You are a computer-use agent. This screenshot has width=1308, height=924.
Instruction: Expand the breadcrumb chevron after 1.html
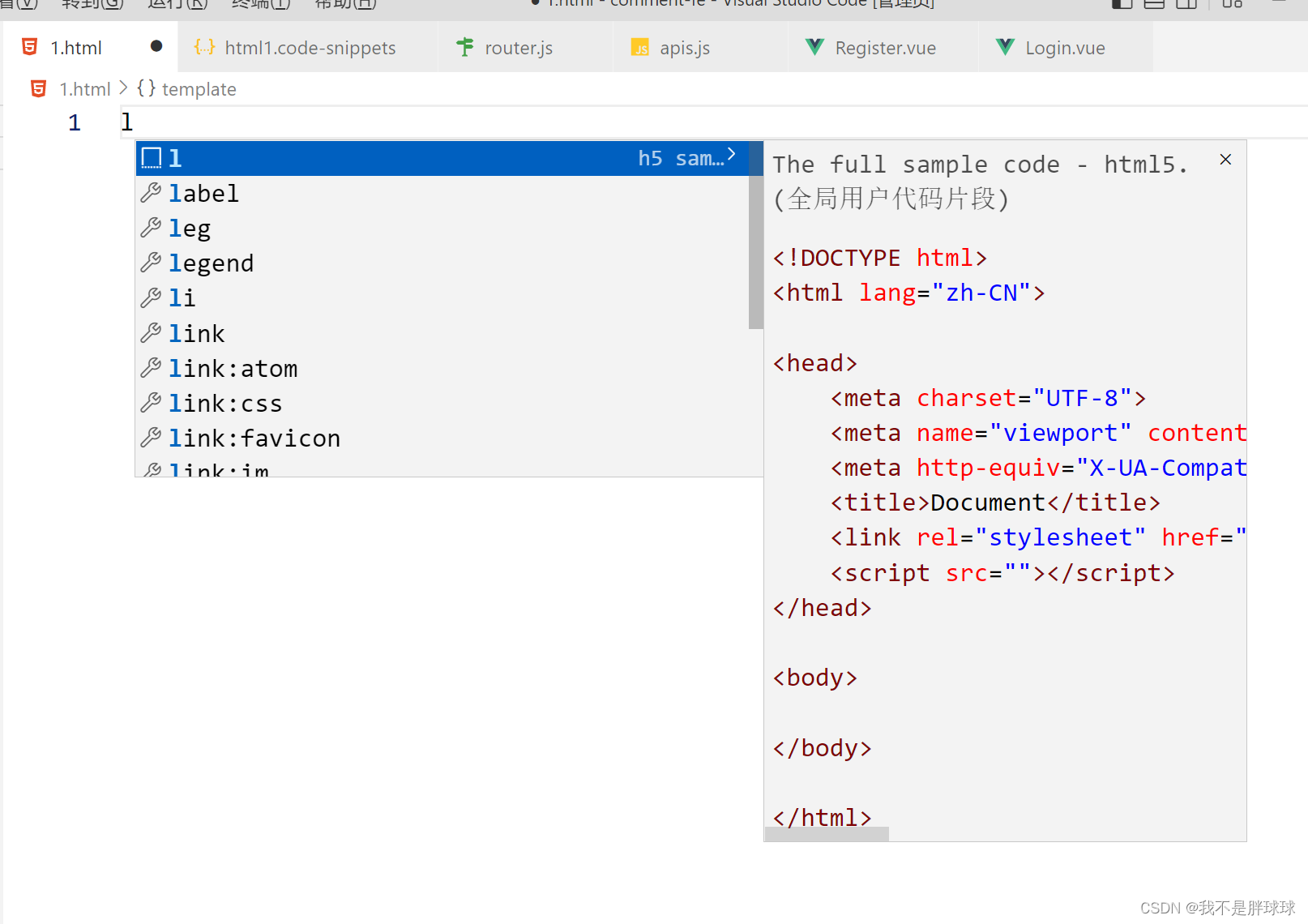point(123,88)
